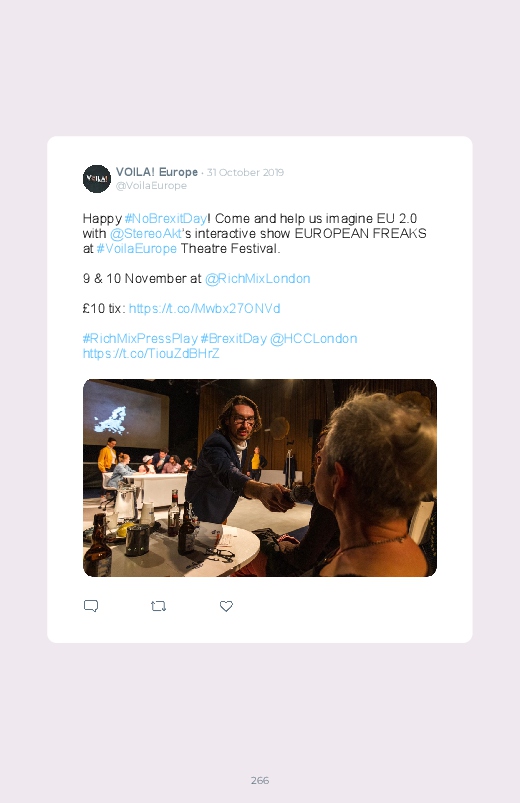Visit the @StereoAkt mention
Image resolution: width=520 pixels, height=803 pixels.
pos(145,234)
